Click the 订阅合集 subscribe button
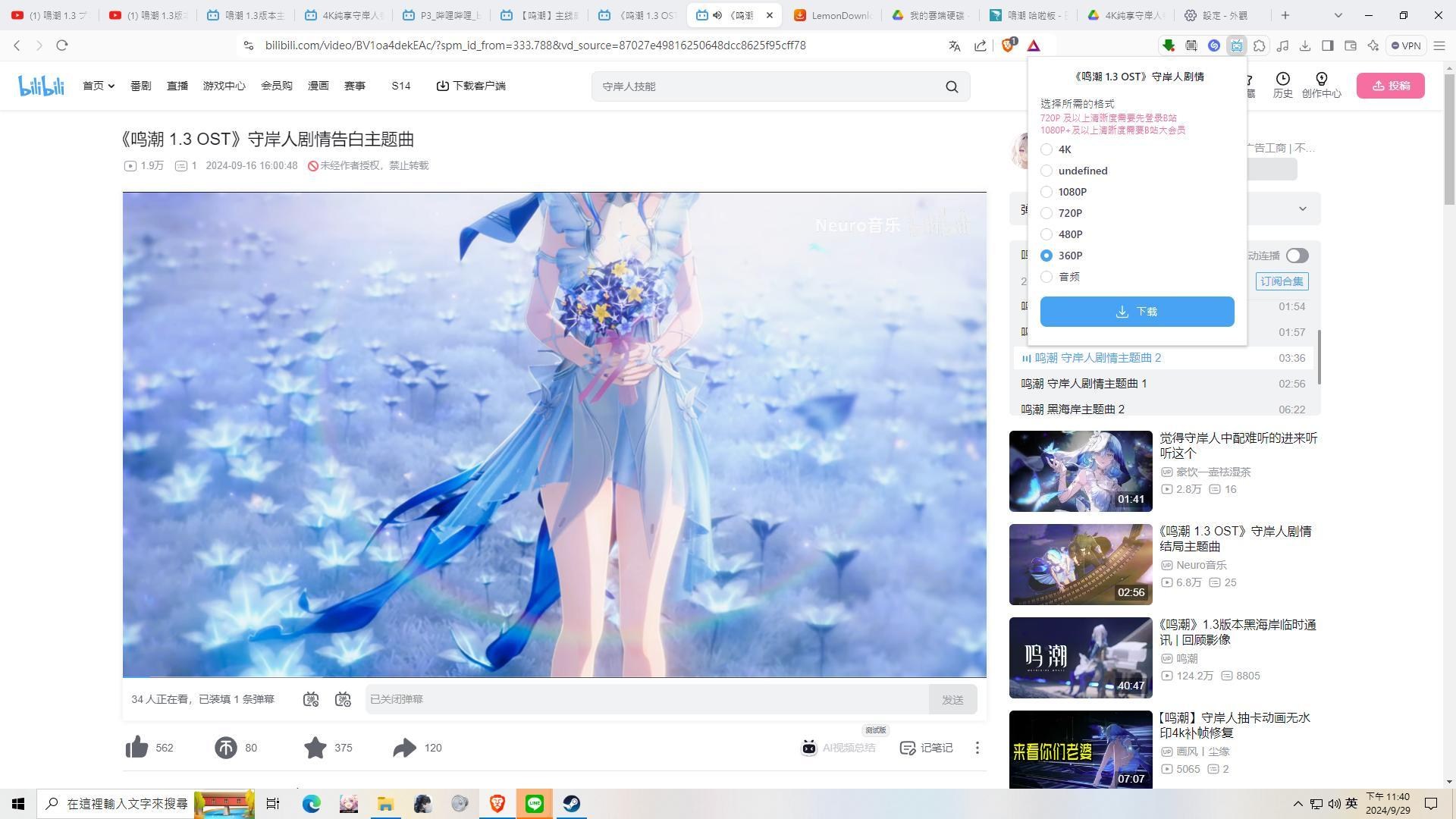The width and height of the screenshot is (1456, 819). (x=1281, y=281)
